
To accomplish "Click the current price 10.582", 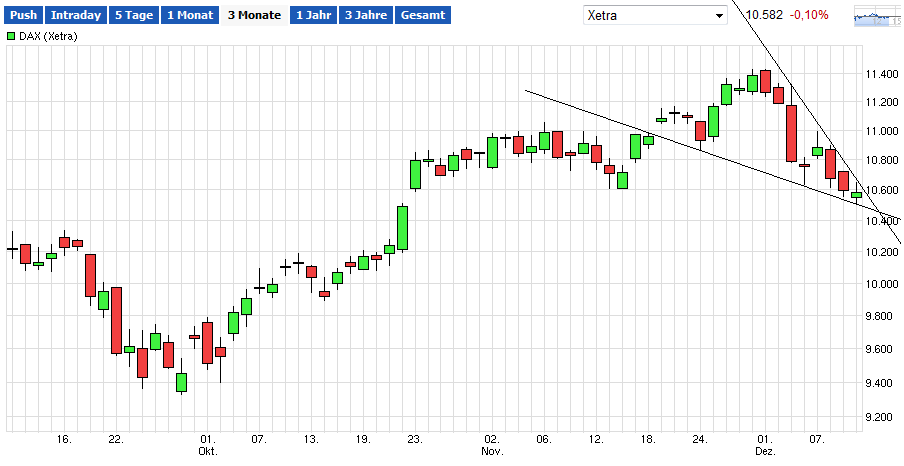I will tap(764, 15).
